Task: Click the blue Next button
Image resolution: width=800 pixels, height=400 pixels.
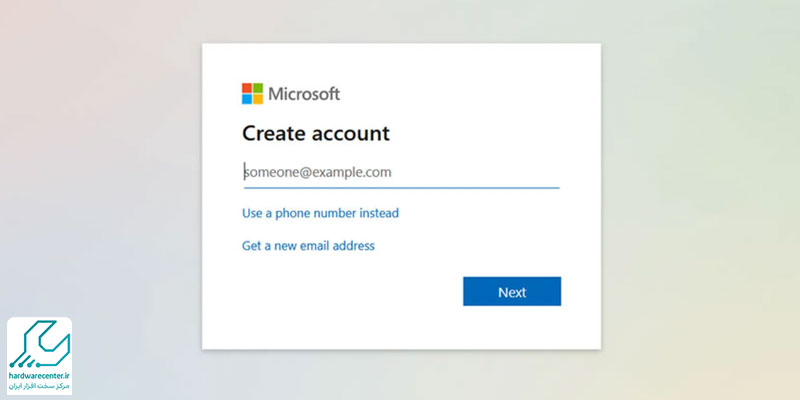Action: click(x=512, y=291)
